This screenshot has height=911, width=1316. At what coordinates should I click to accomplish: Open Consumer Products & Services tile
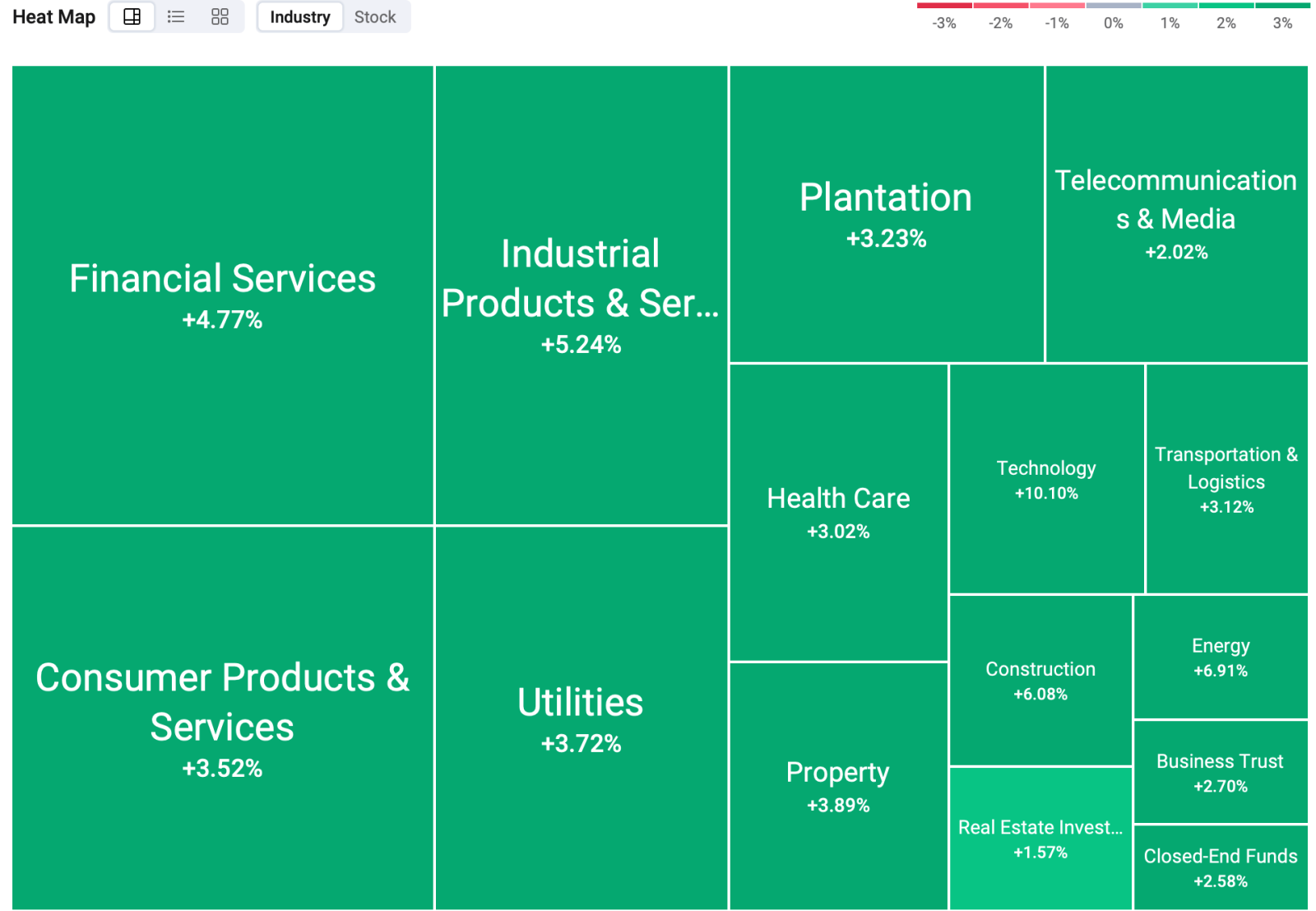click(x=223, y=718)
